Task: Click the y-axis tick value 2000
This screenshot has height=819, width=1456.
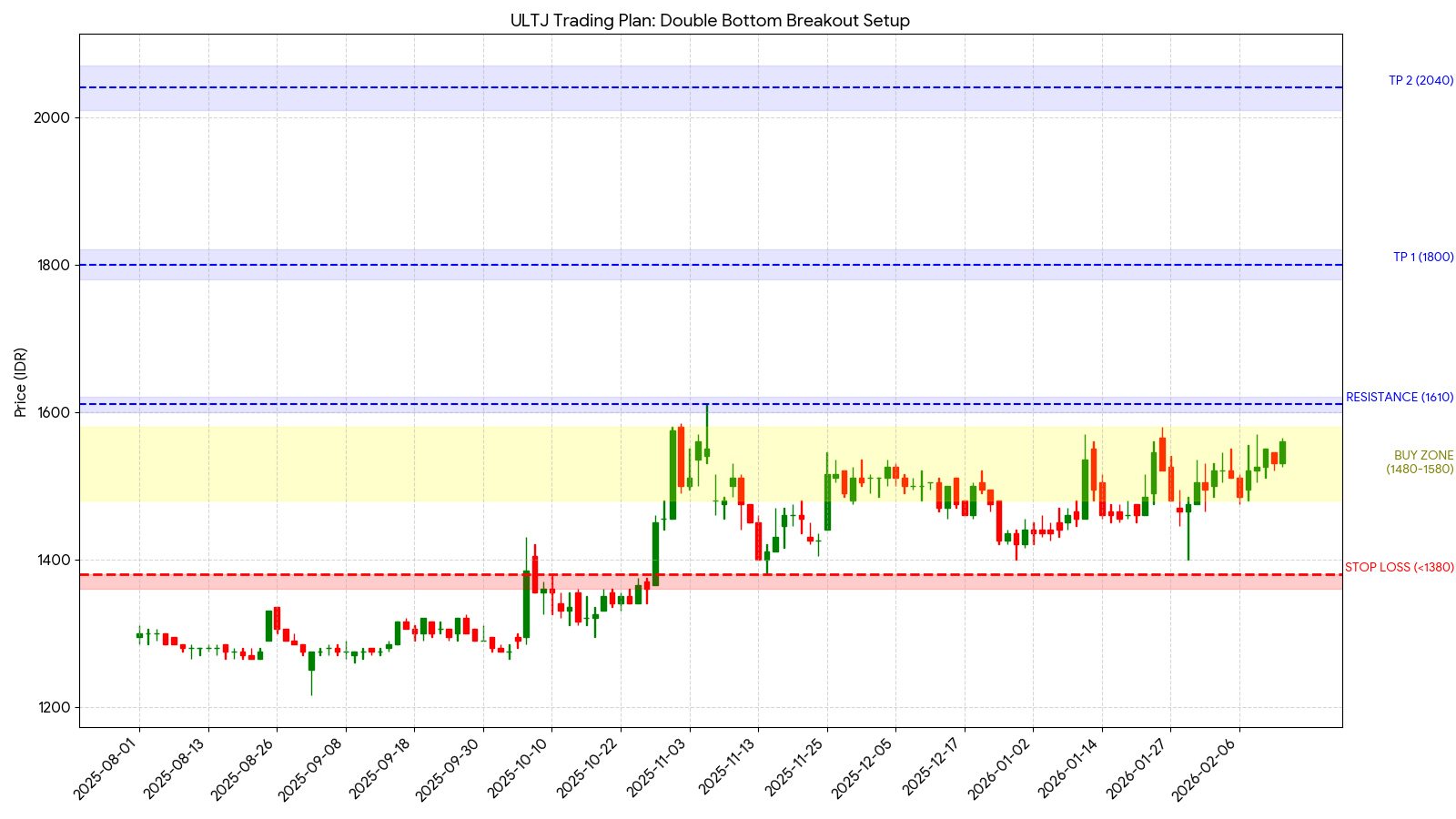Action: coord(53,118)
